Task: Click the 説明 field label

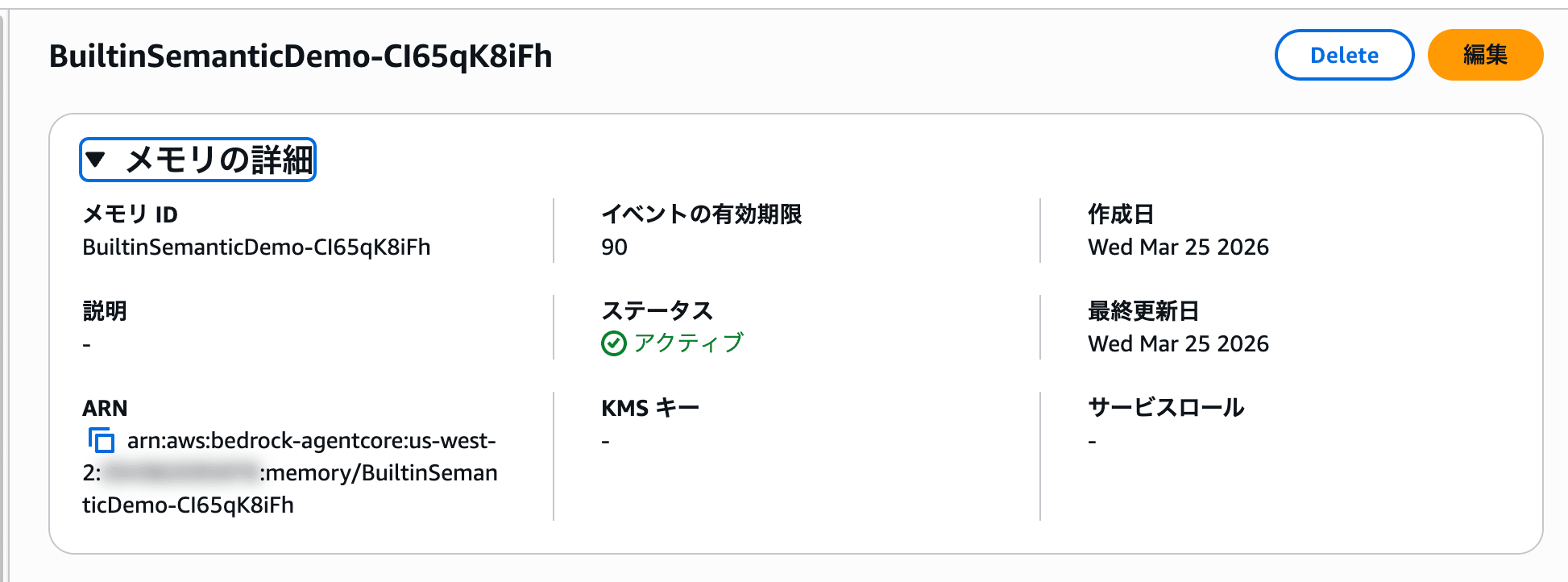Action: (105, 311)
